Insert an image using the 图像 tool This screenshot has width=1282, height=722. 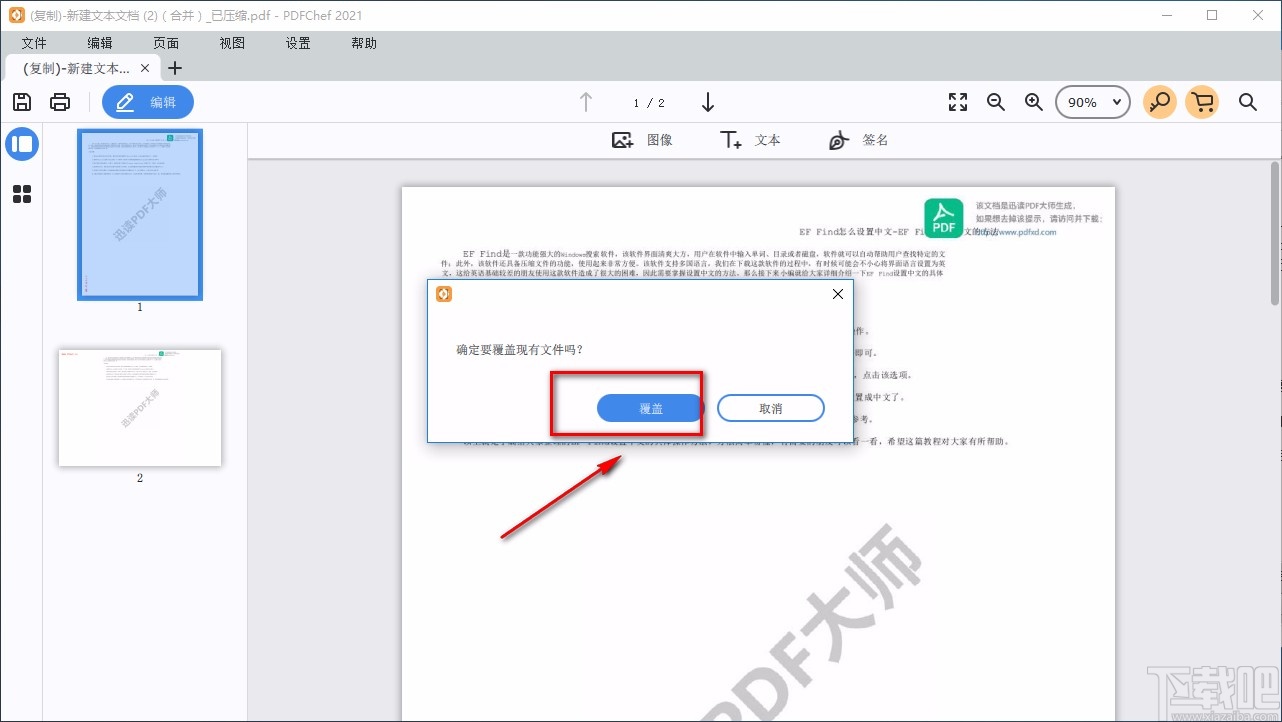[642, 140]
